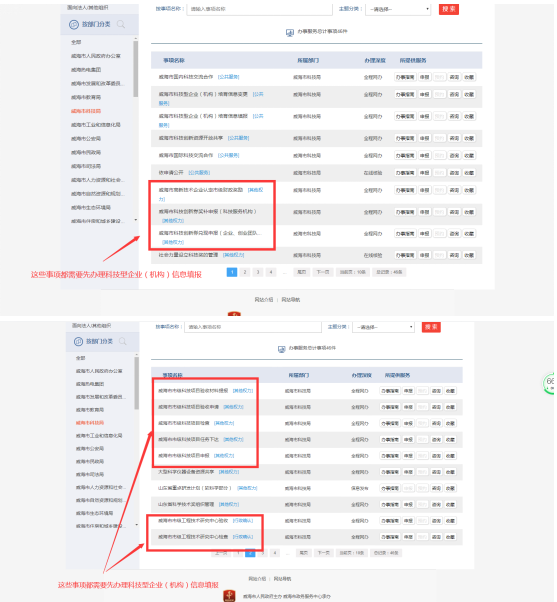Open 主题分类 dropdown in the lower screenshot
Screen dimensions: 557x602
[x=383, y=327]
